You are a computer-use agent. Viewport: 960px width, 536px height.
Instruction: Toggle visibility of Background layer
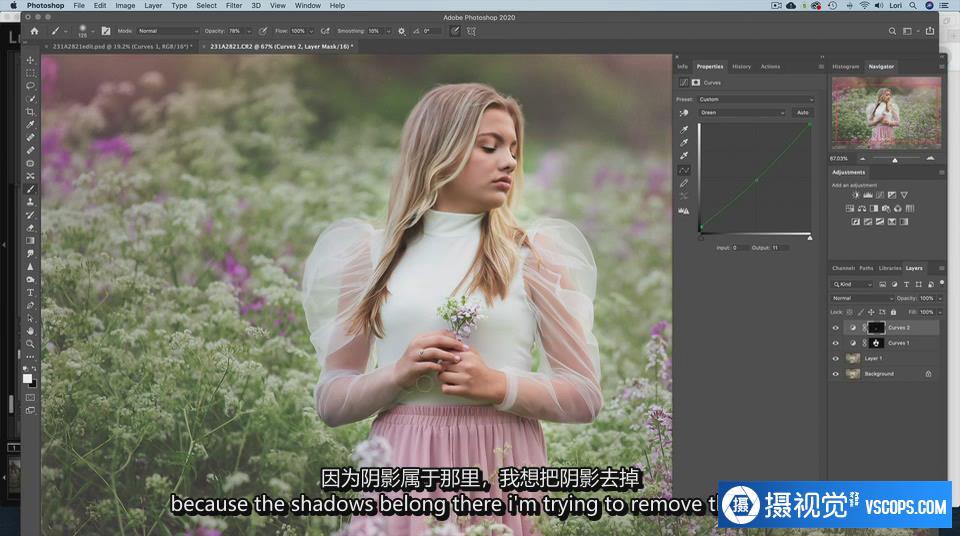(836, 374)
